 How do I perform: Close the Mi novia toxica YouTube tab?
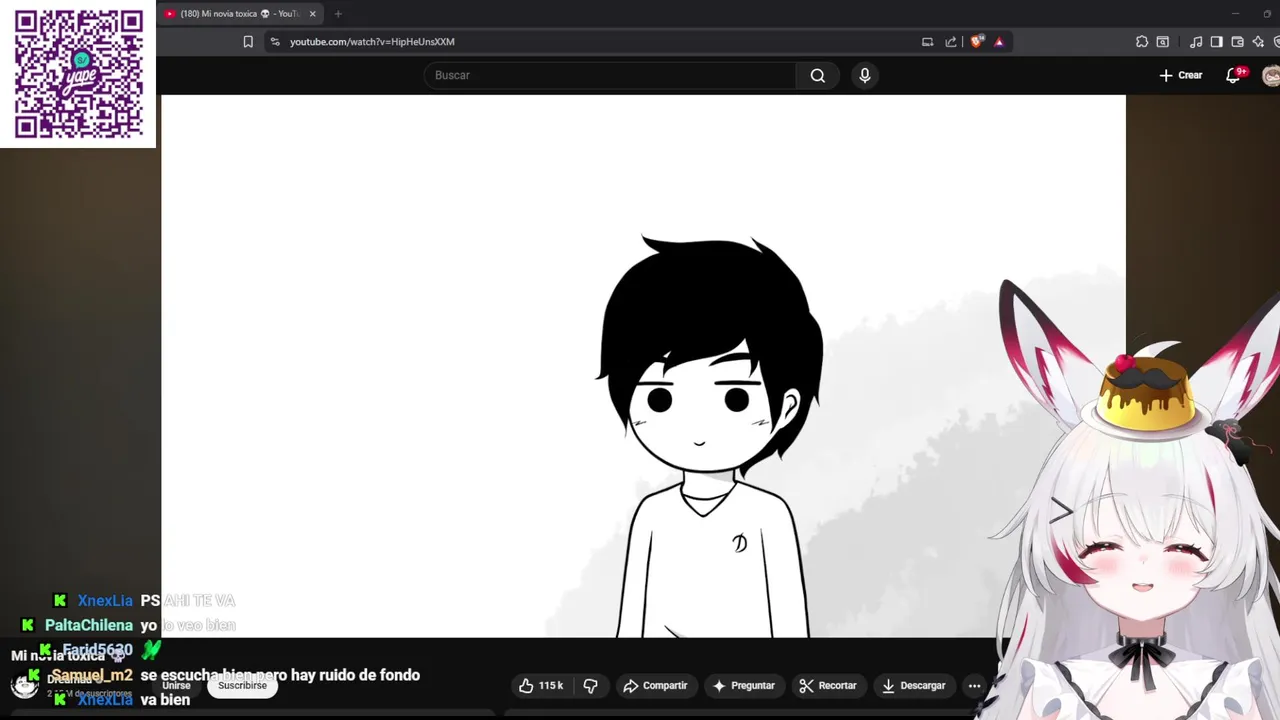[313, 14]
